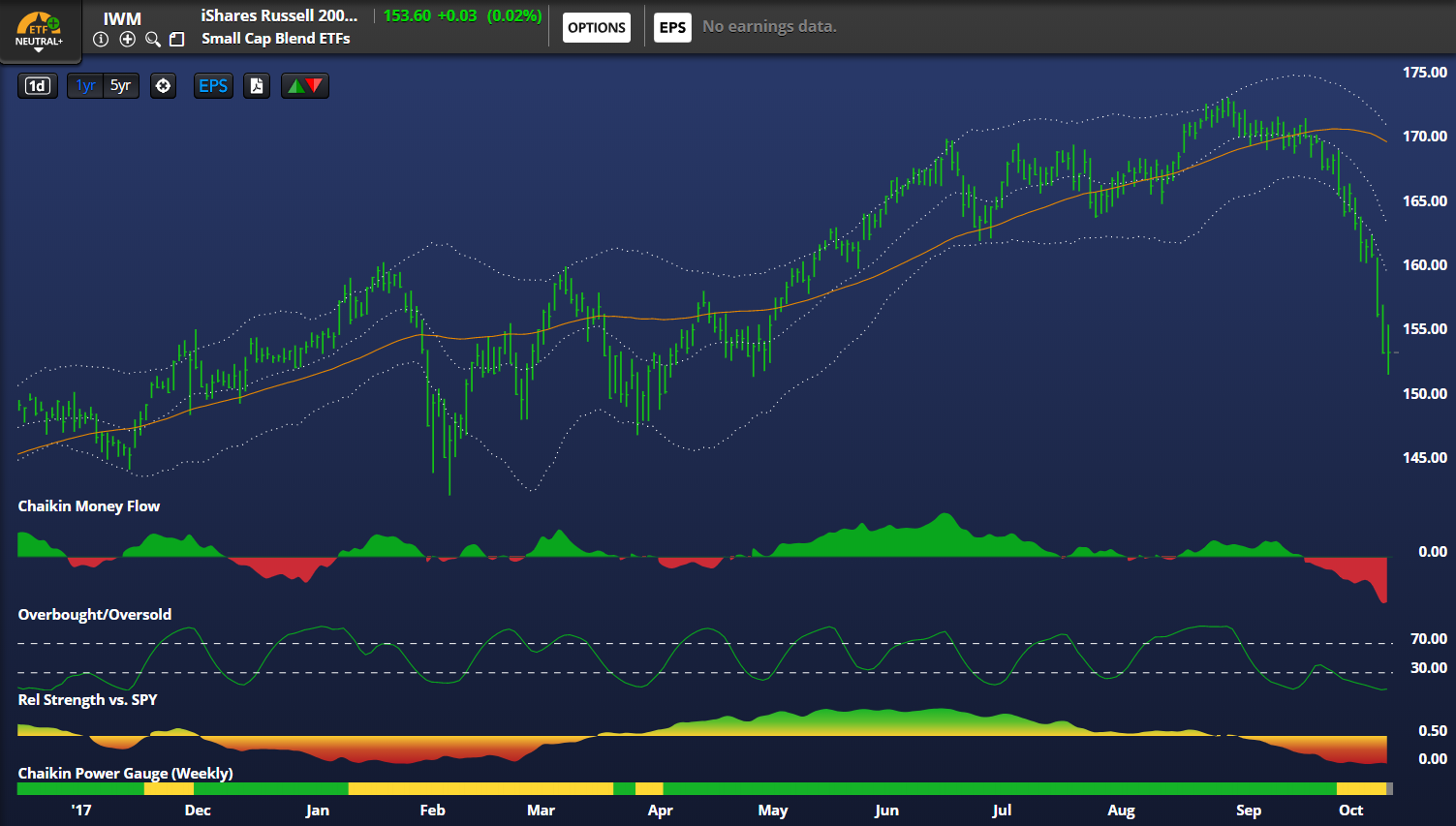
Task: Switch chart range to 5yr
Action: tap(120, 86)
